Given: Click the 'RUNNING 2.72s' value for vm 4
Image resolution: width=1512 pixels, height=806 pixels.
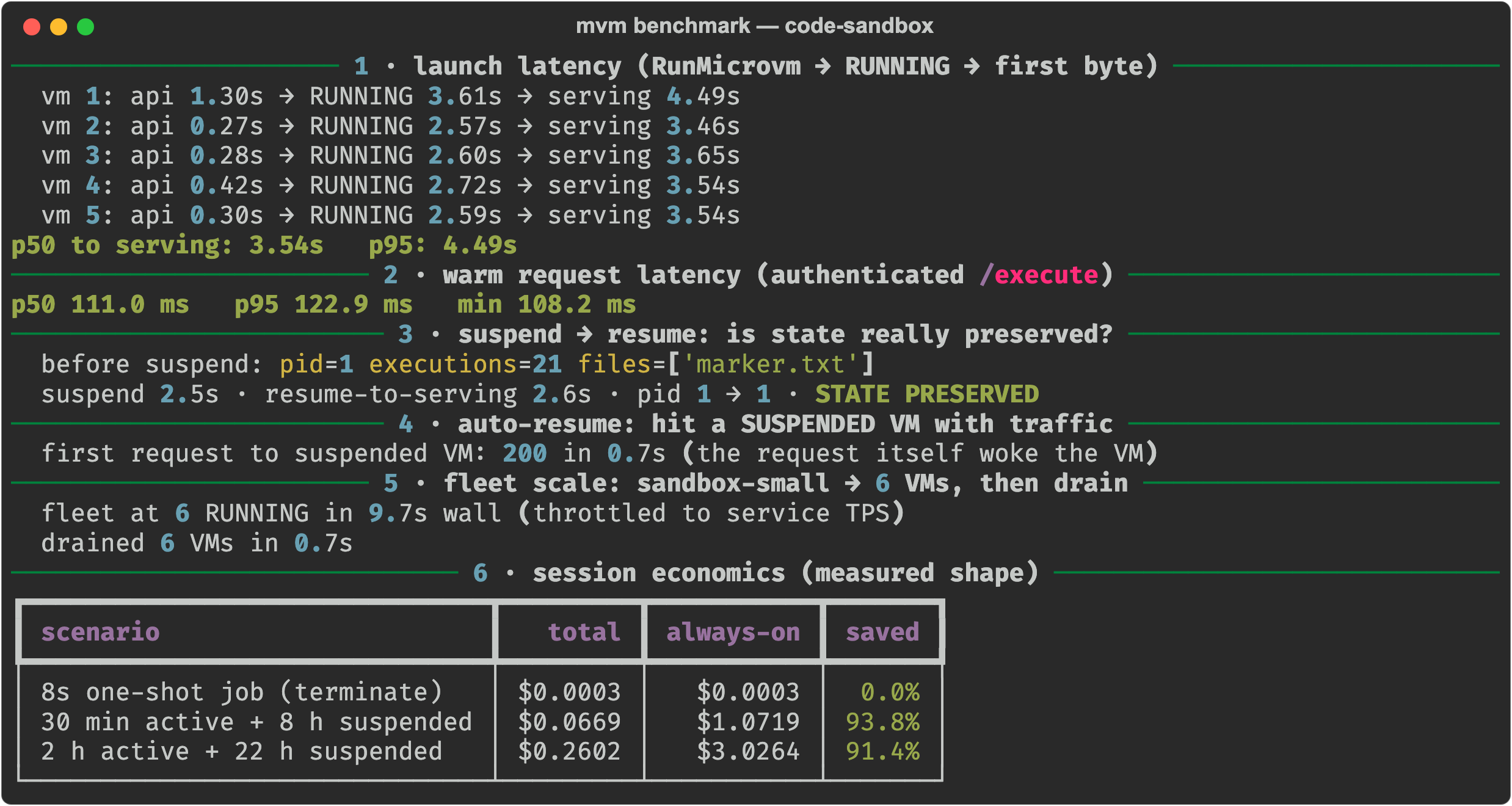Looking at the screenshot, I should coord(405,186).
